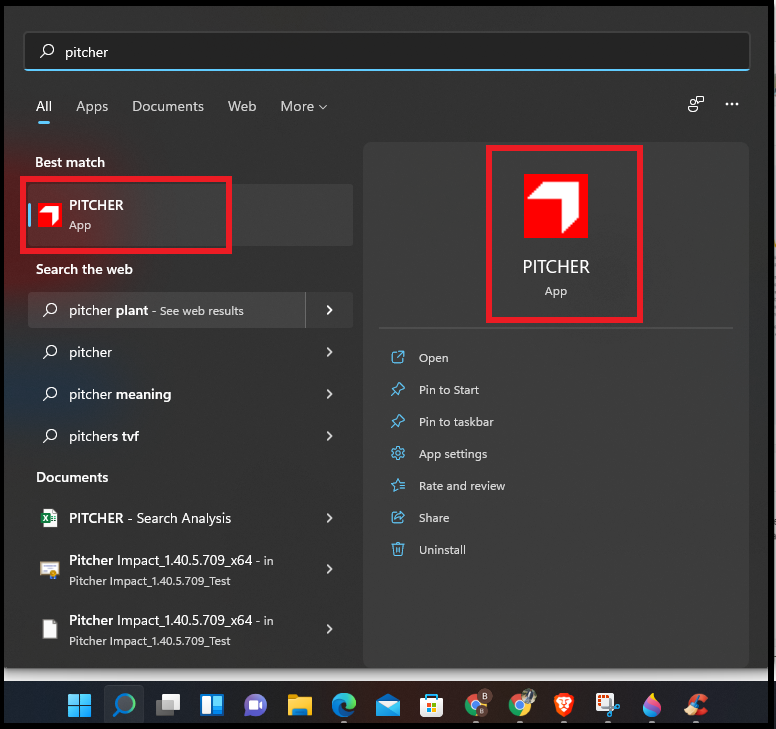
Task: Select Rate and review
Action: tap(461, 486)
